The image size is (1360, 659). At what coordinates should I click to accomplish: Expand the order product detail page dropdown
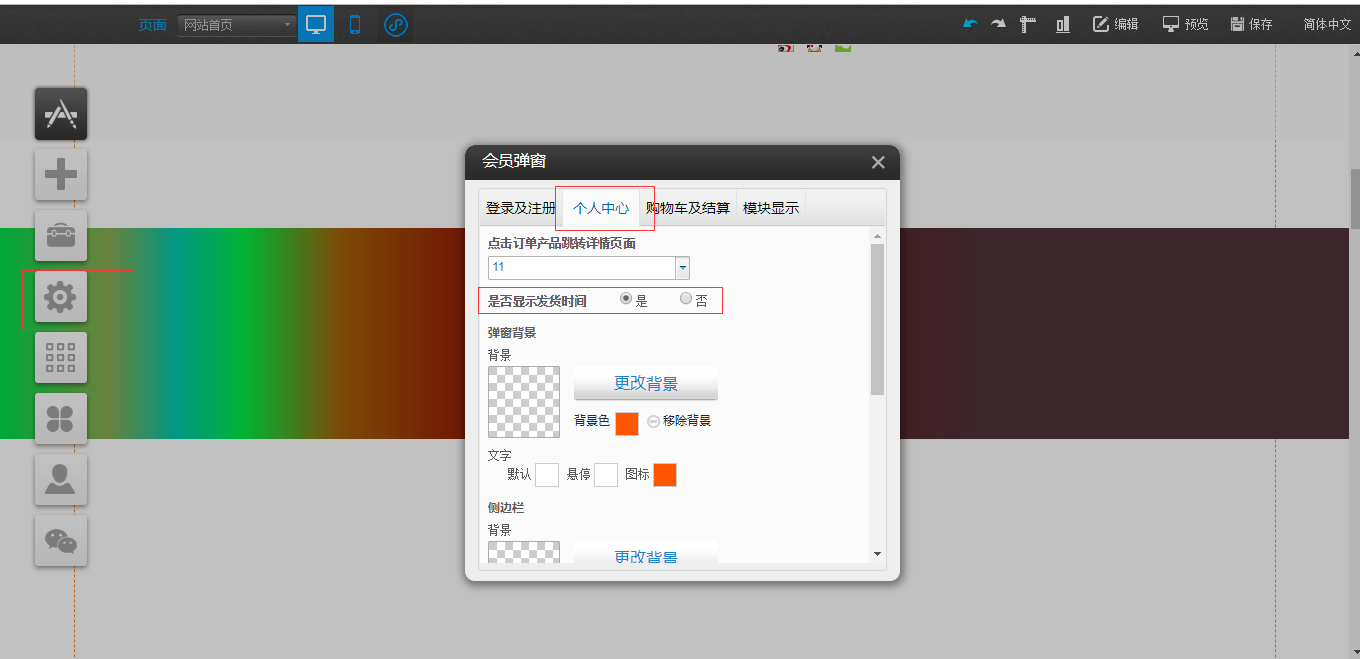683,268
